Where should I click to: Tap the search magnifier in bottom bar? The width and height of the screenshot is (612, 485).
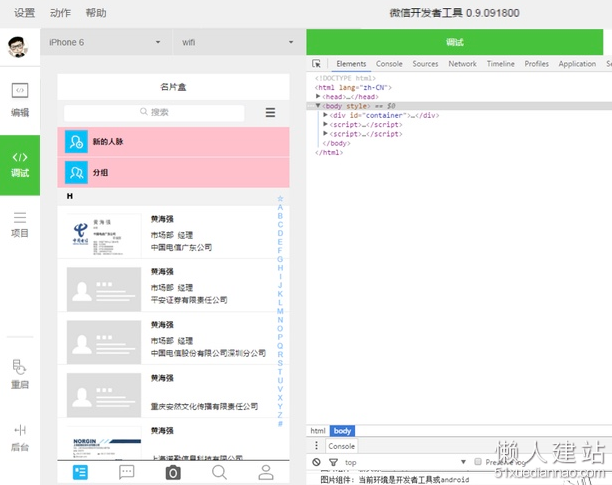(x=219, y=472)
